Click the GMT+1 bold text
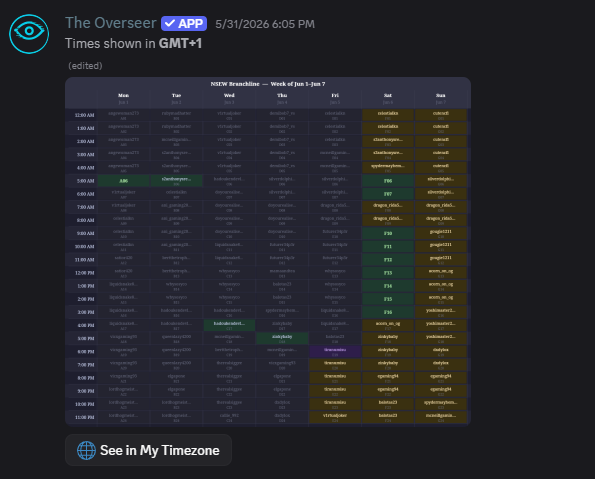595x479 pixels. pos(180,43)
